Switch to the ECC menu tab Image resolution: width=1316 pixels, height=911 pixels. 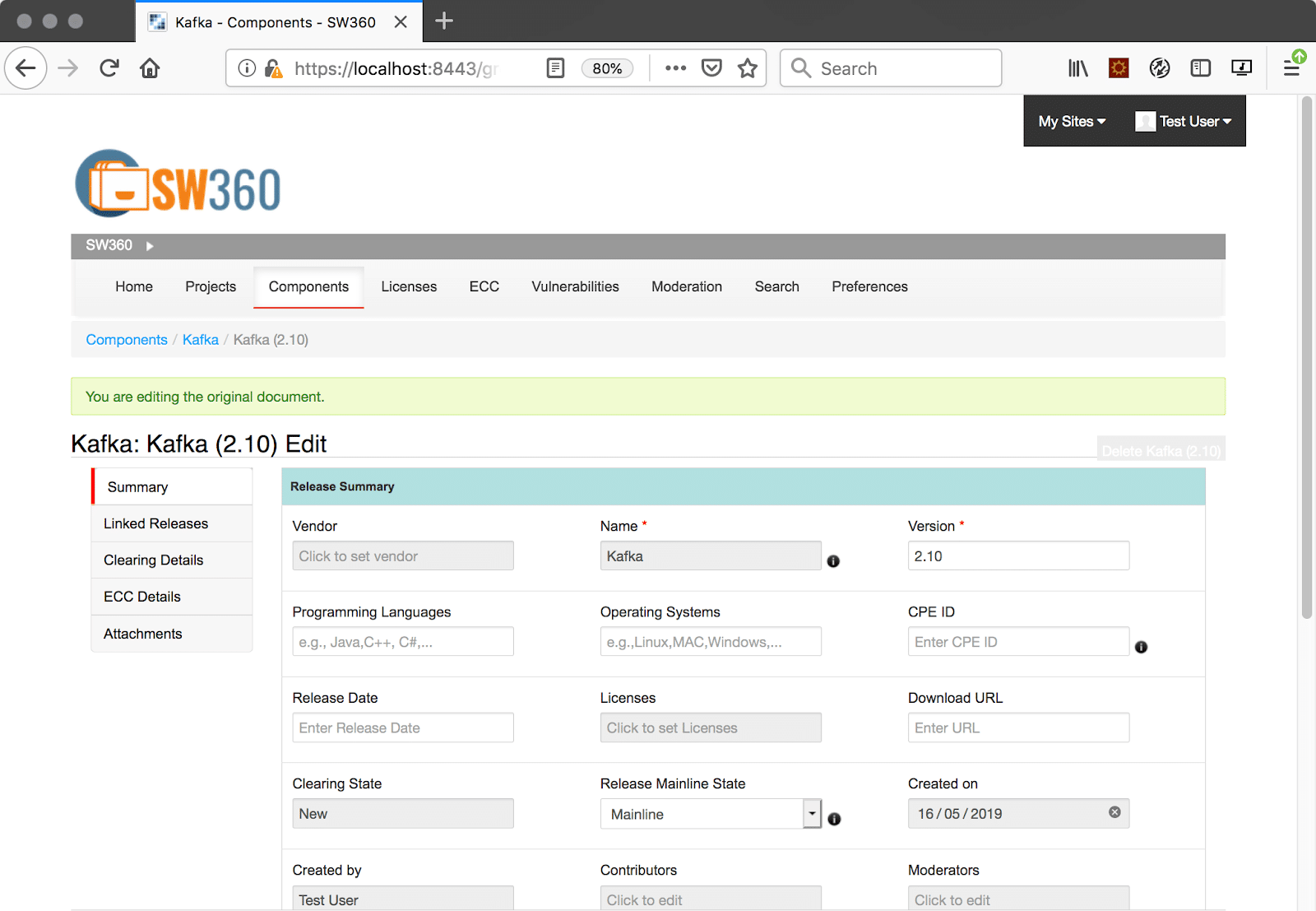(x=484, y=286)
